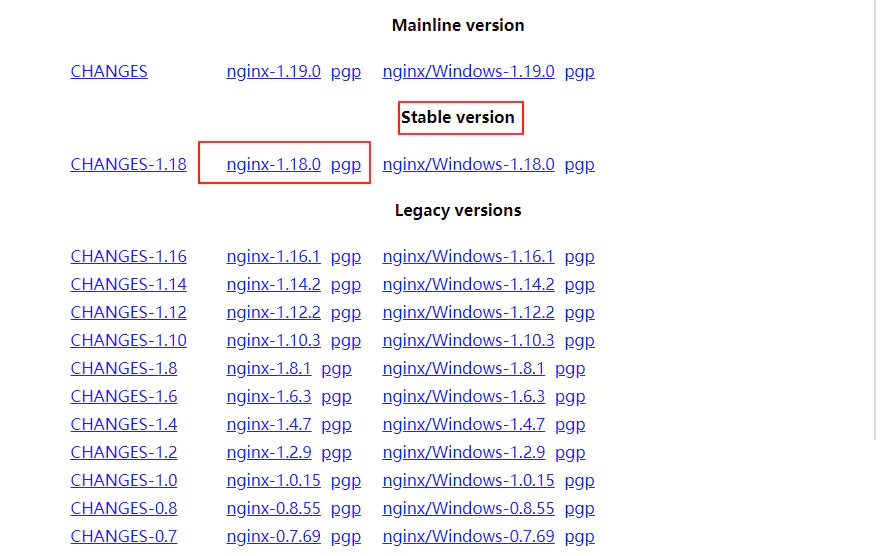Screen dimensions: 880x556
Task: Open pgp signature beside nginx-1.16.1
Action: click(346, 258)
